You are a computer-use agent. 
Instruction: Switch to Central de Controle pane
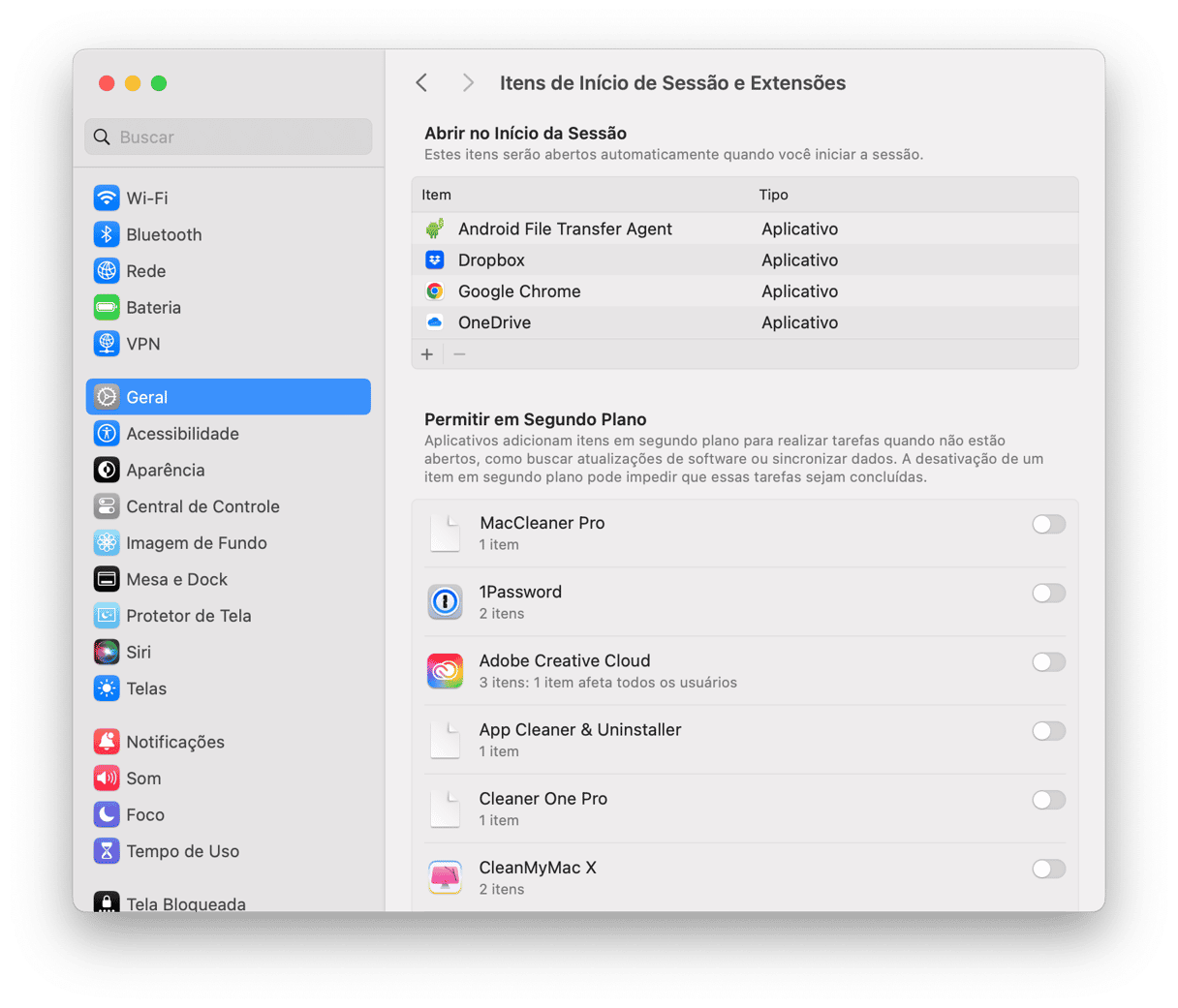point(202,506)
